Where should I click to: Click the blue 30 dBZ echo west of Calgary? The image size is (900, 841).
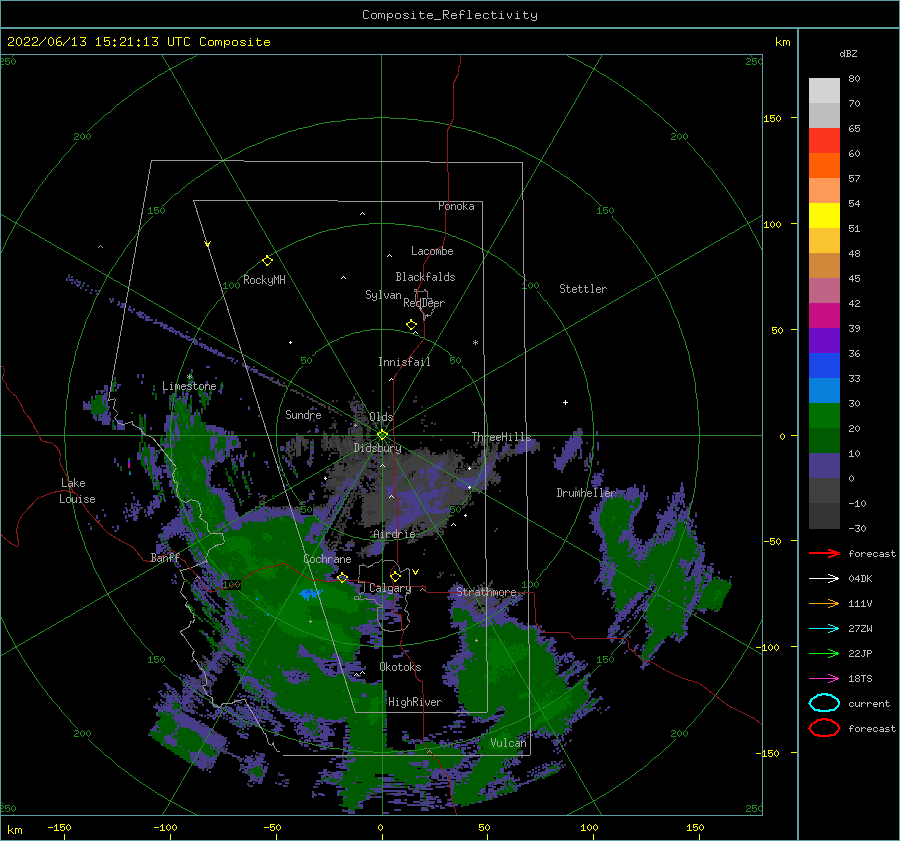pos(311,594)
